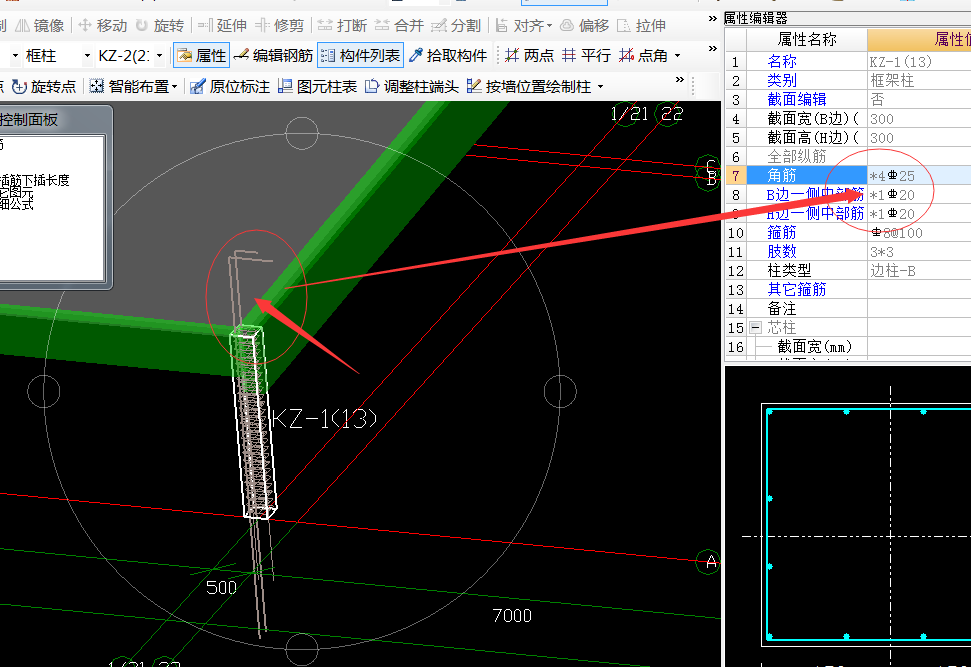Screen dimensions: 971x667
Task: Select the Mirror (镜像) tool
Action: click(40, 25)
